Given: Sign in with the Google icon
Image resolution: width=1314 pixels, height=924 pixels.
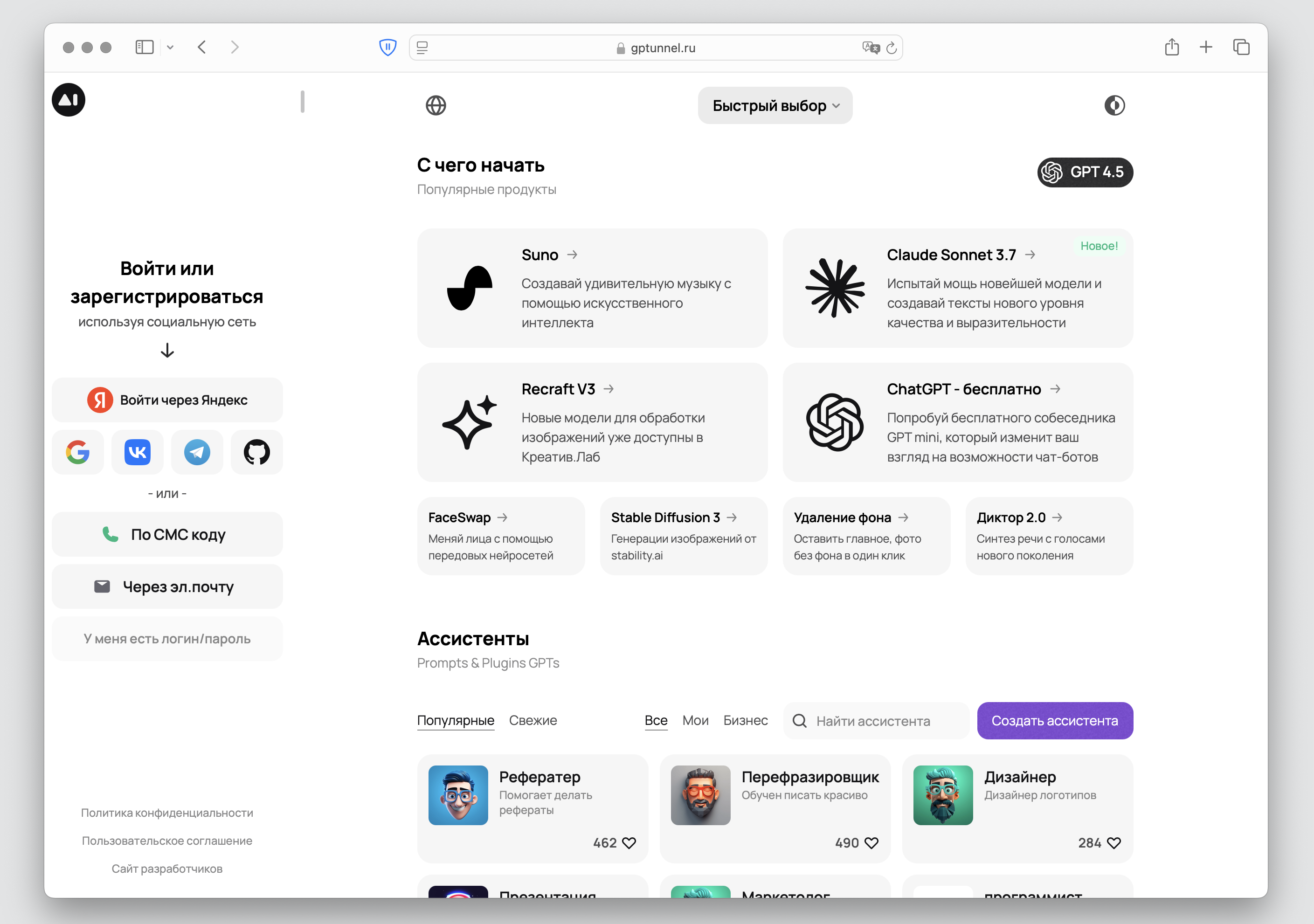Looking at the screenshot, I should 78,452.
